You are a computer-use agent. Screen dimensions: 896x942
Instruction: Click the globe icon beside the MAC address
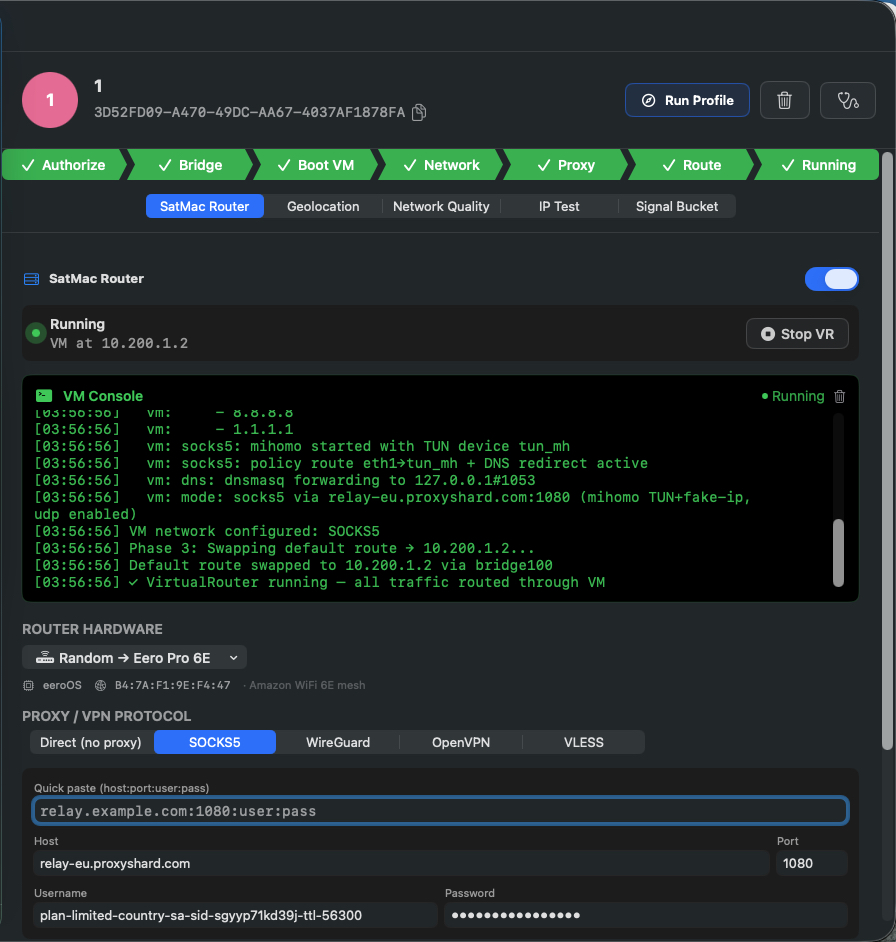tap(100, 685)
